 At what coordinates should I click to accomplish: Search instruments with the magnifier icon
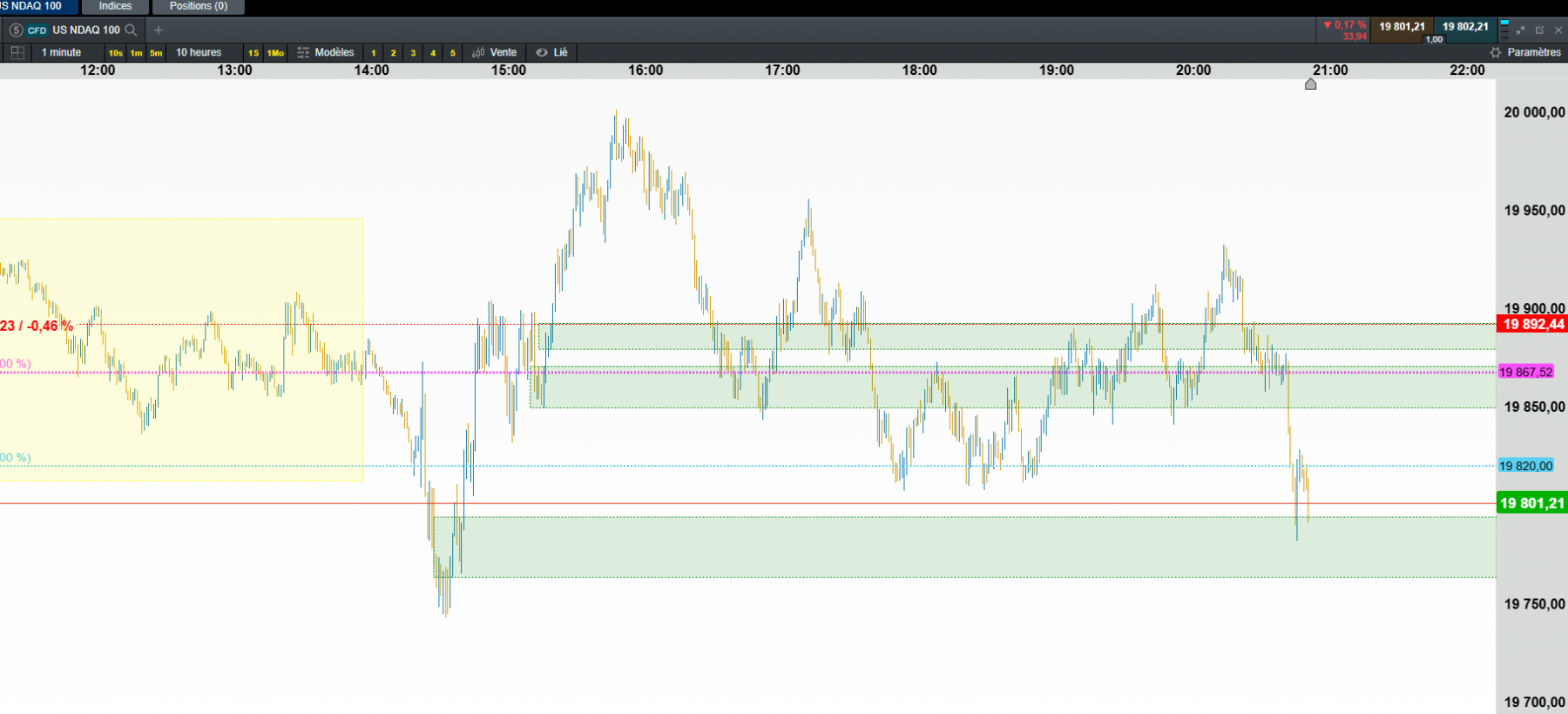[131, 30]
